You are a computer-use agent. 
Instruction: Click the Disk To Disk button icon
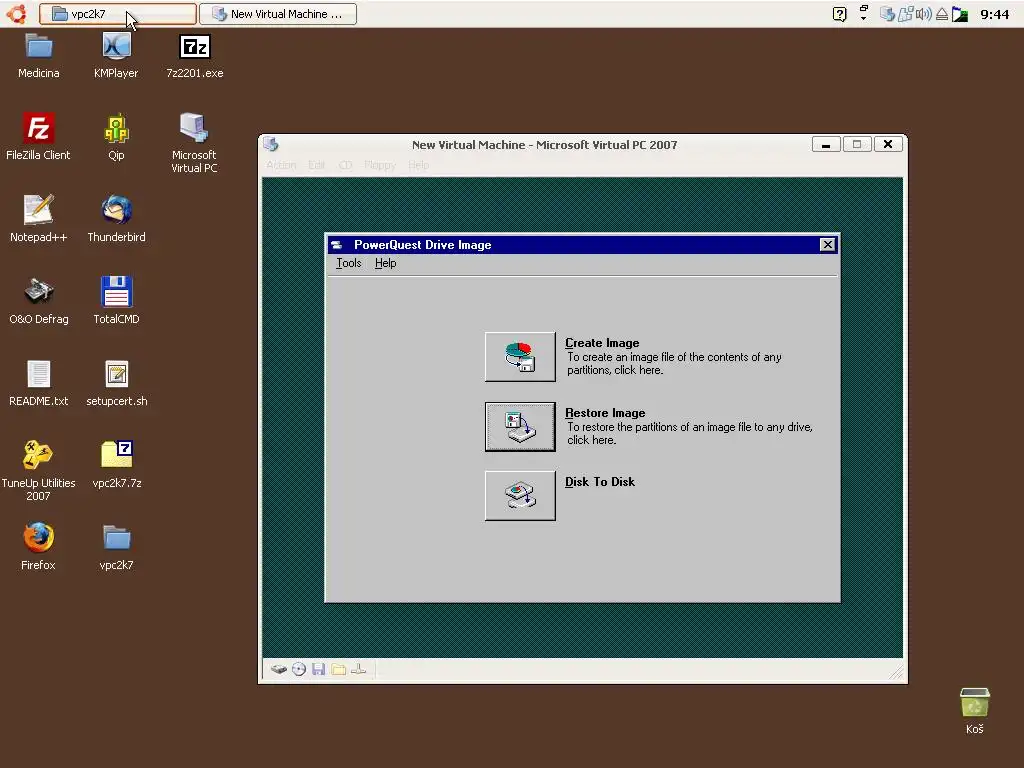tap(520, 496)
